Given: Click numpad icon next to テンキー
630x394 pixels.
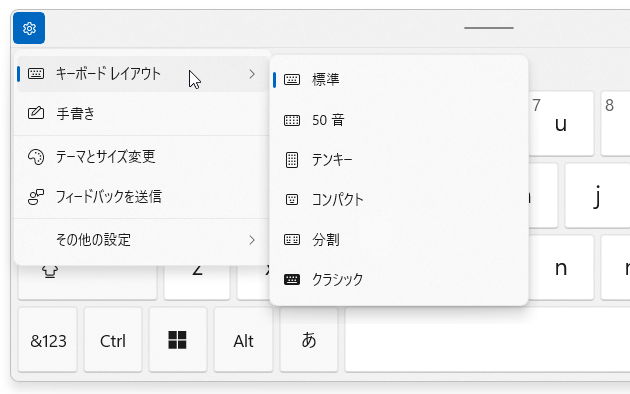Looking at the screenshot, I should tap(292, 160).
